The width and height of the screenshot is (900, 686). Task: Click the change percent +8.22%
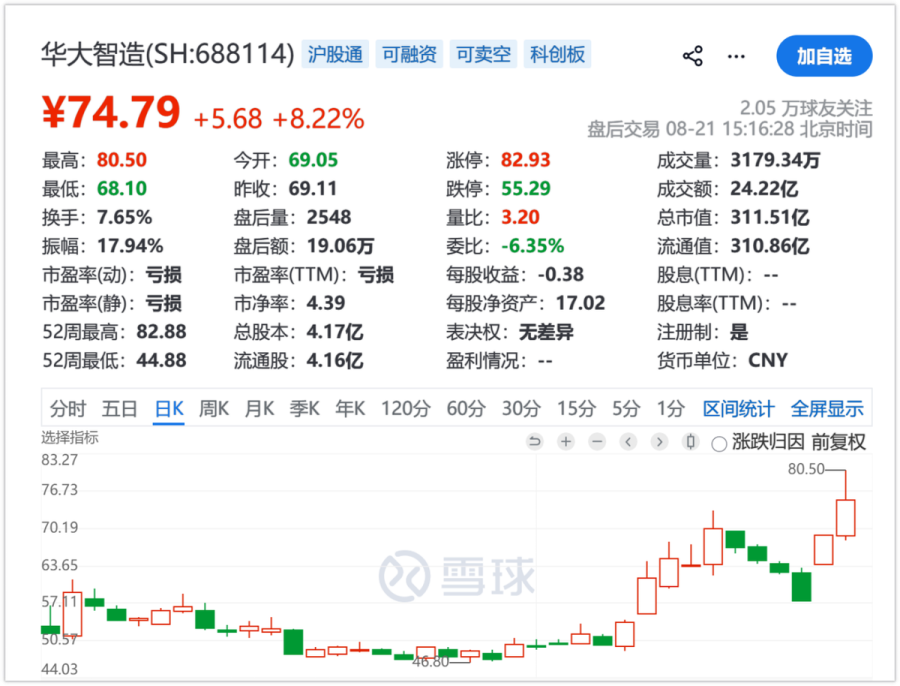point(319,119)
